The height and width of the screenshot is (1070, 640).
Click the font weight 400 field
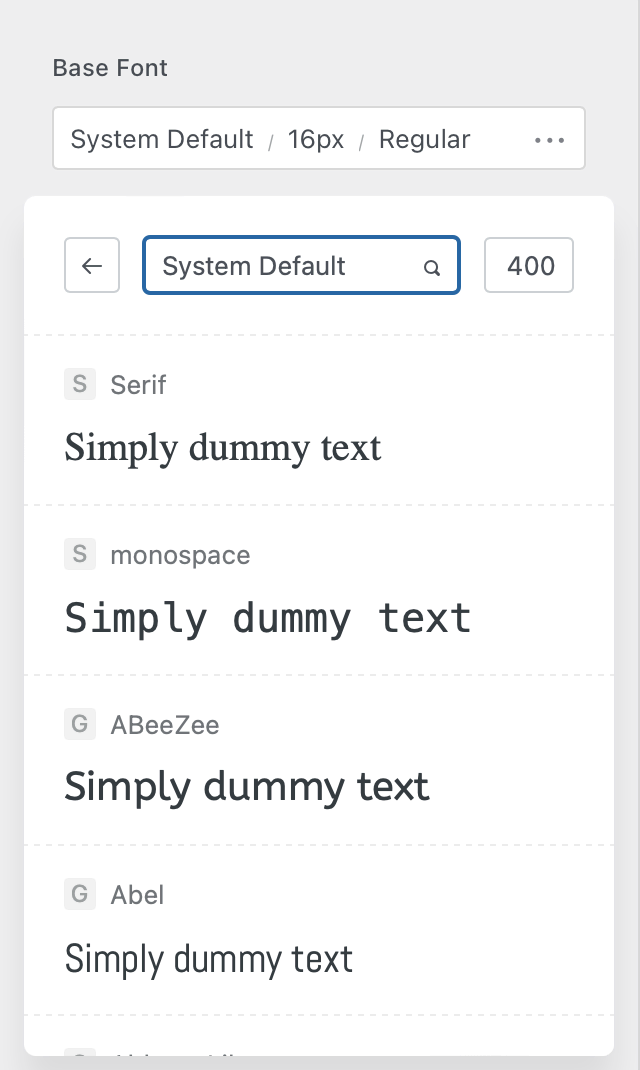click(529, 266)
